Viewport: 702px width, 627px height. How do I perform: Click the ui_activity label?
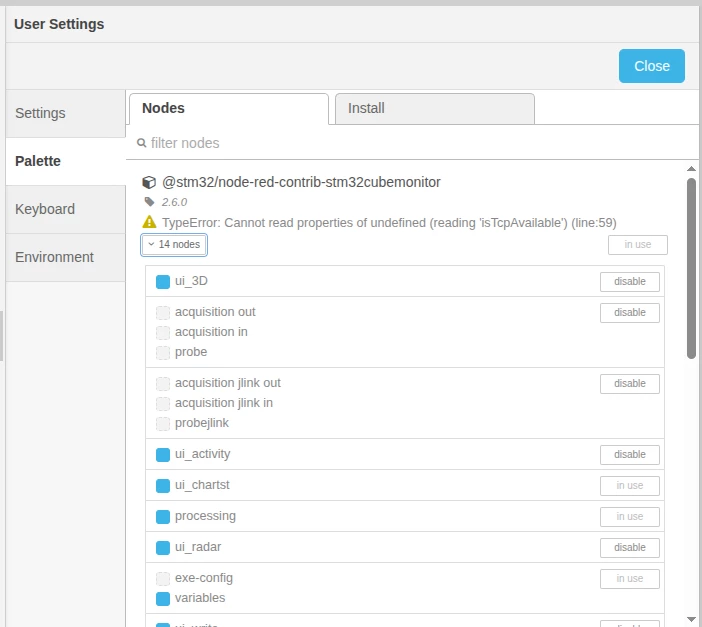pyautogui.click(x=203, y=454)
